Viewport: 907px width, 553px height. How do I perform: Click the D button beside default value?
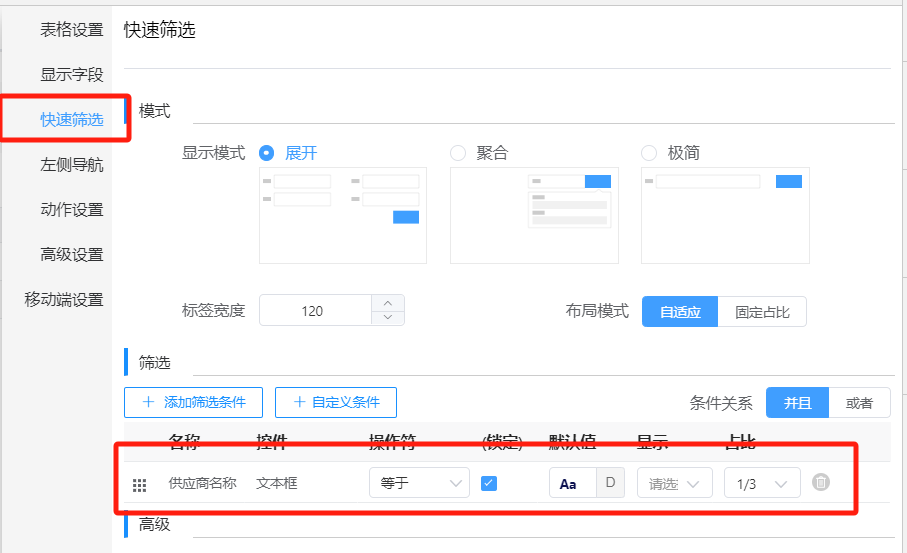(610, 483)
